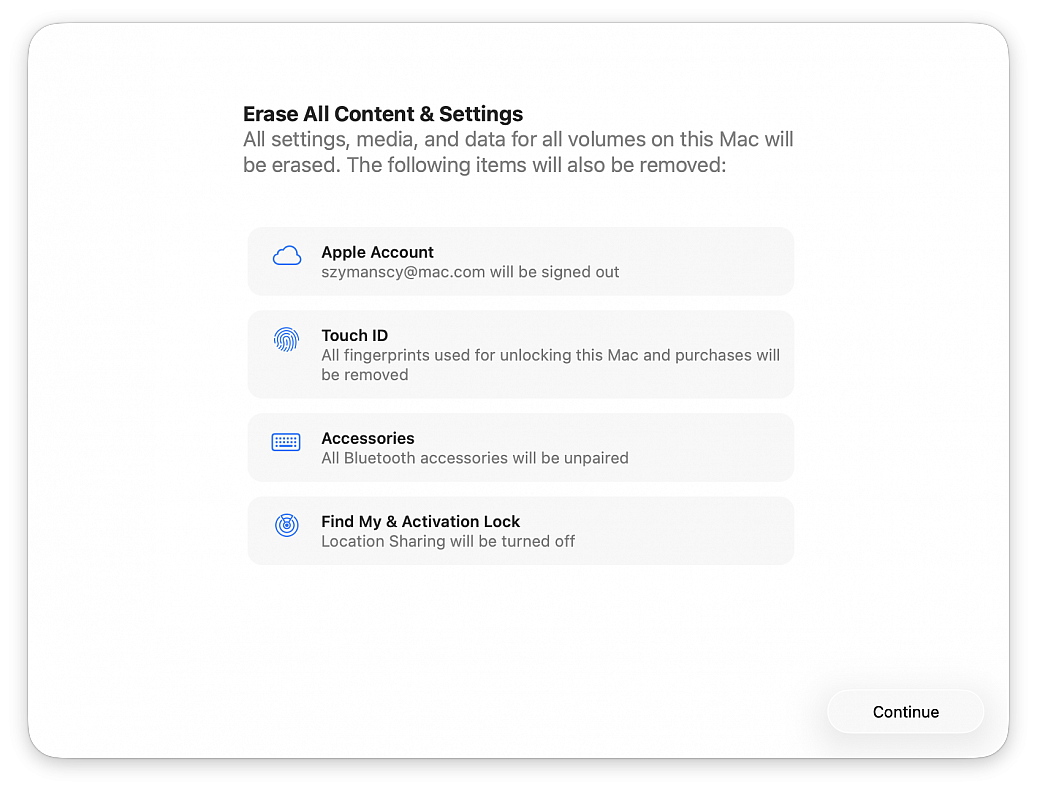
Task: Click the Touch ID fingerprint icon
Action: coord(286,340)
